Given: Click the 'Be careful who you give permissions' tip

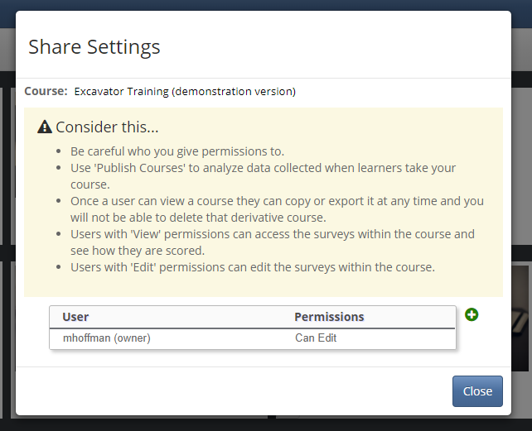Looking at the screenshot, I should coord(177,151).
